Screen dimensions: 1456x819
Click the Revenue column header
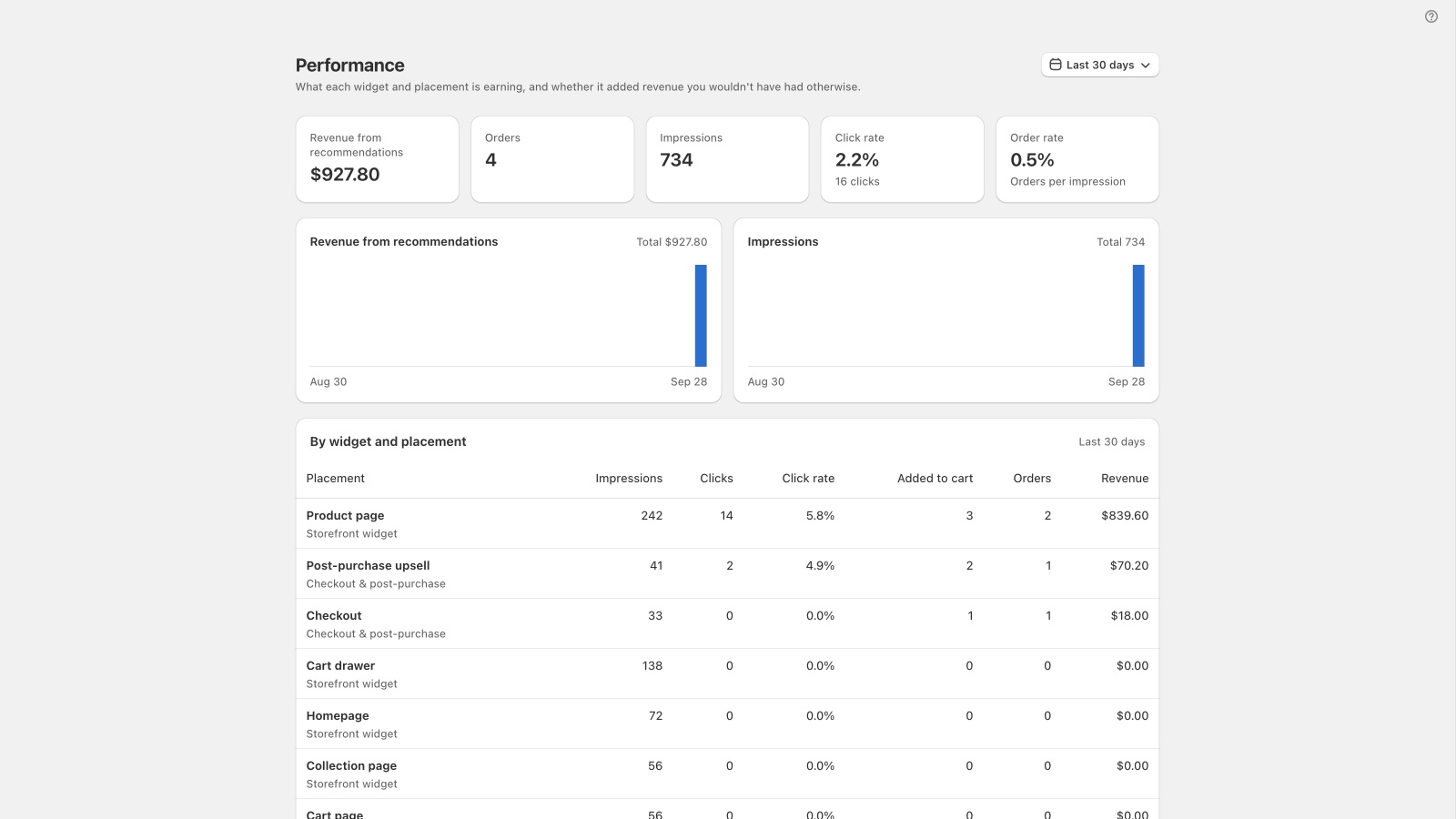tap(1125, 479)
